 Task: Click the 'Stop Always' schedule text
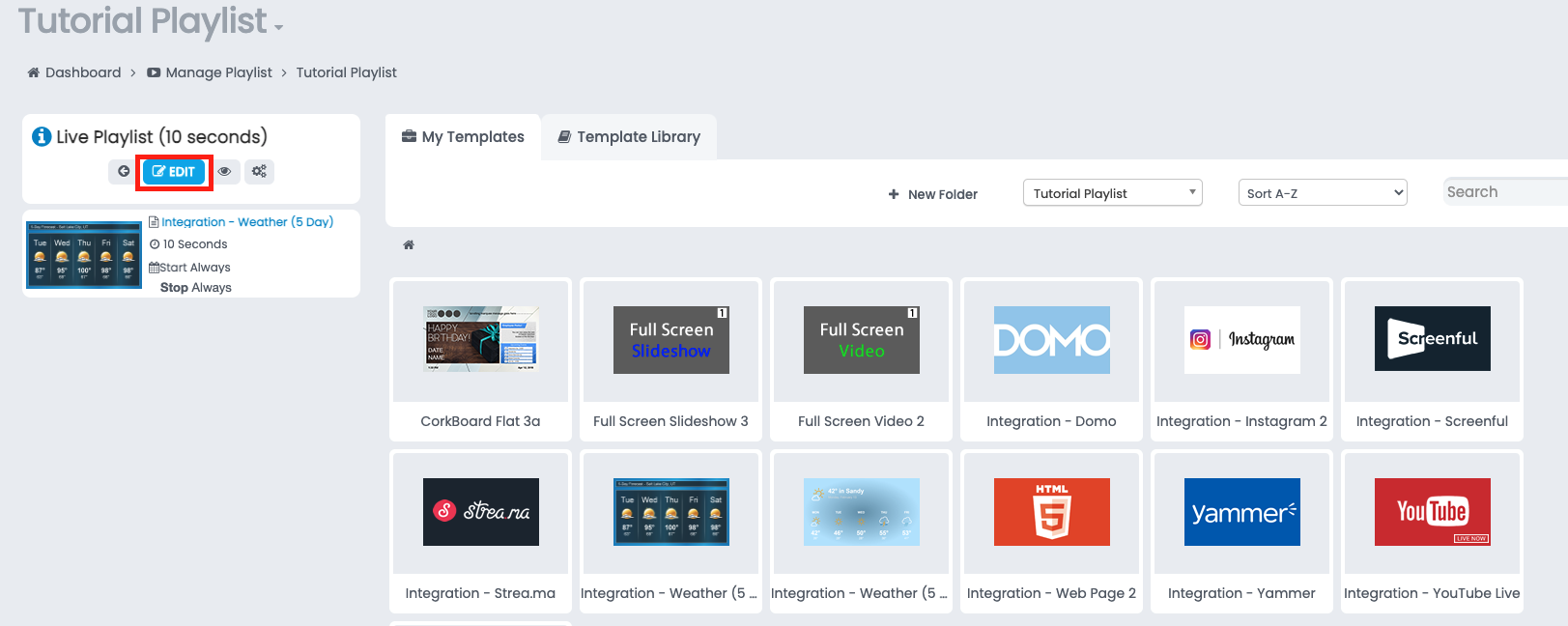(196, 288)
